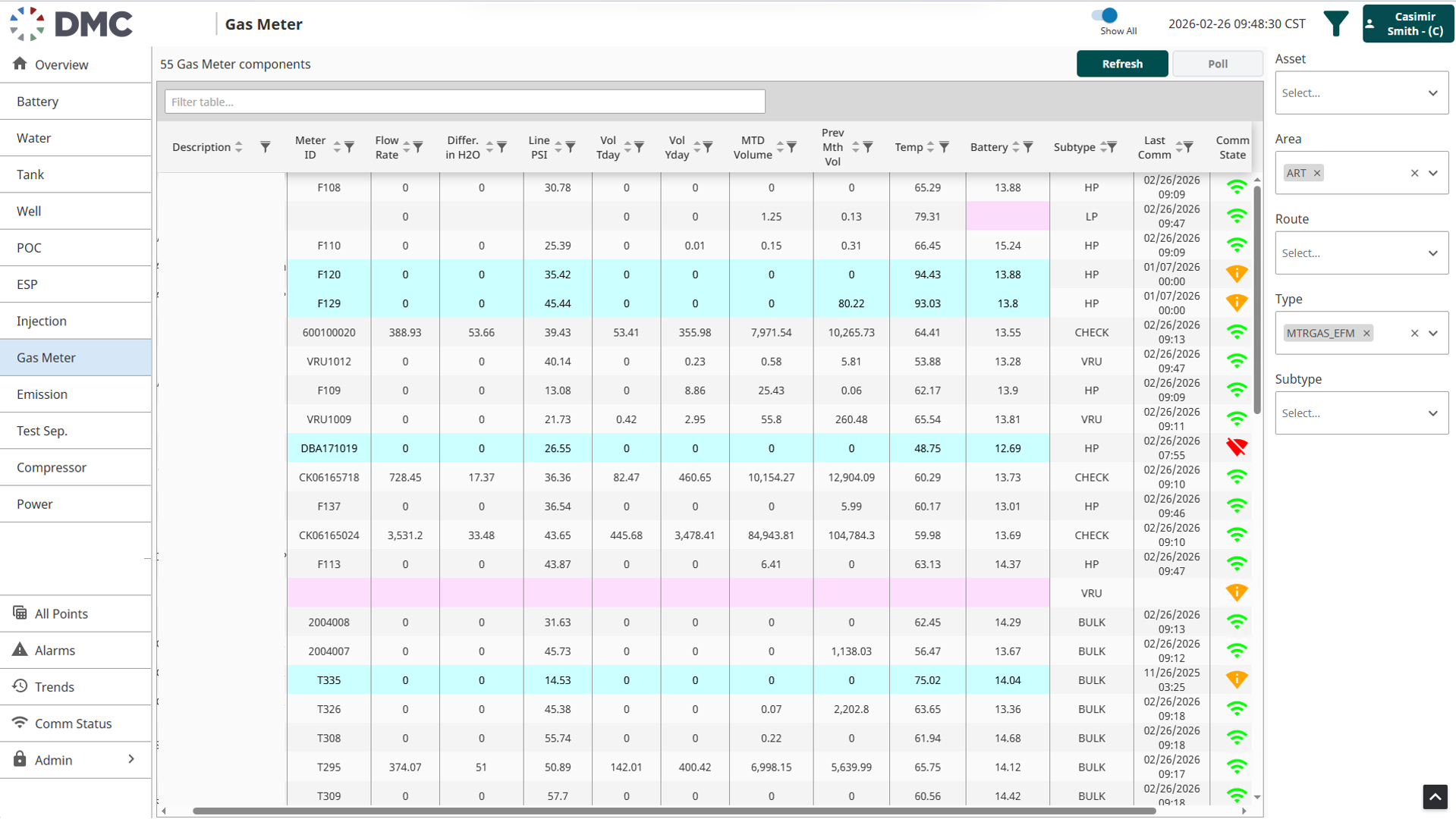Click red comm-failed icon for DBA171019
The image size is (1456, 819).
pyautogui.click(x=1237, y=447)
